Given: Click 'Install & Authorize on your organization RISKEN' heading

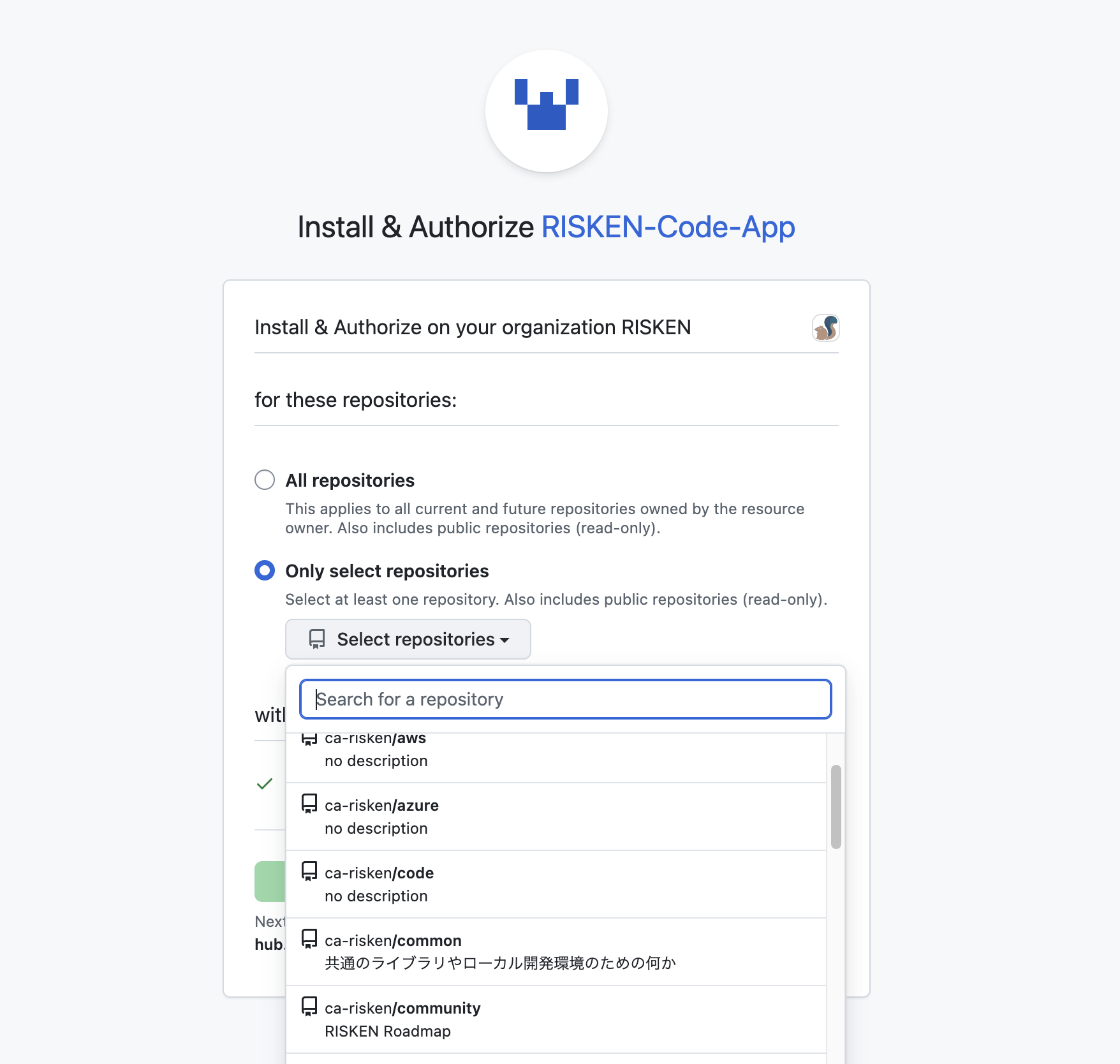Looking at the screenshot, I should [x=473, y=327].
